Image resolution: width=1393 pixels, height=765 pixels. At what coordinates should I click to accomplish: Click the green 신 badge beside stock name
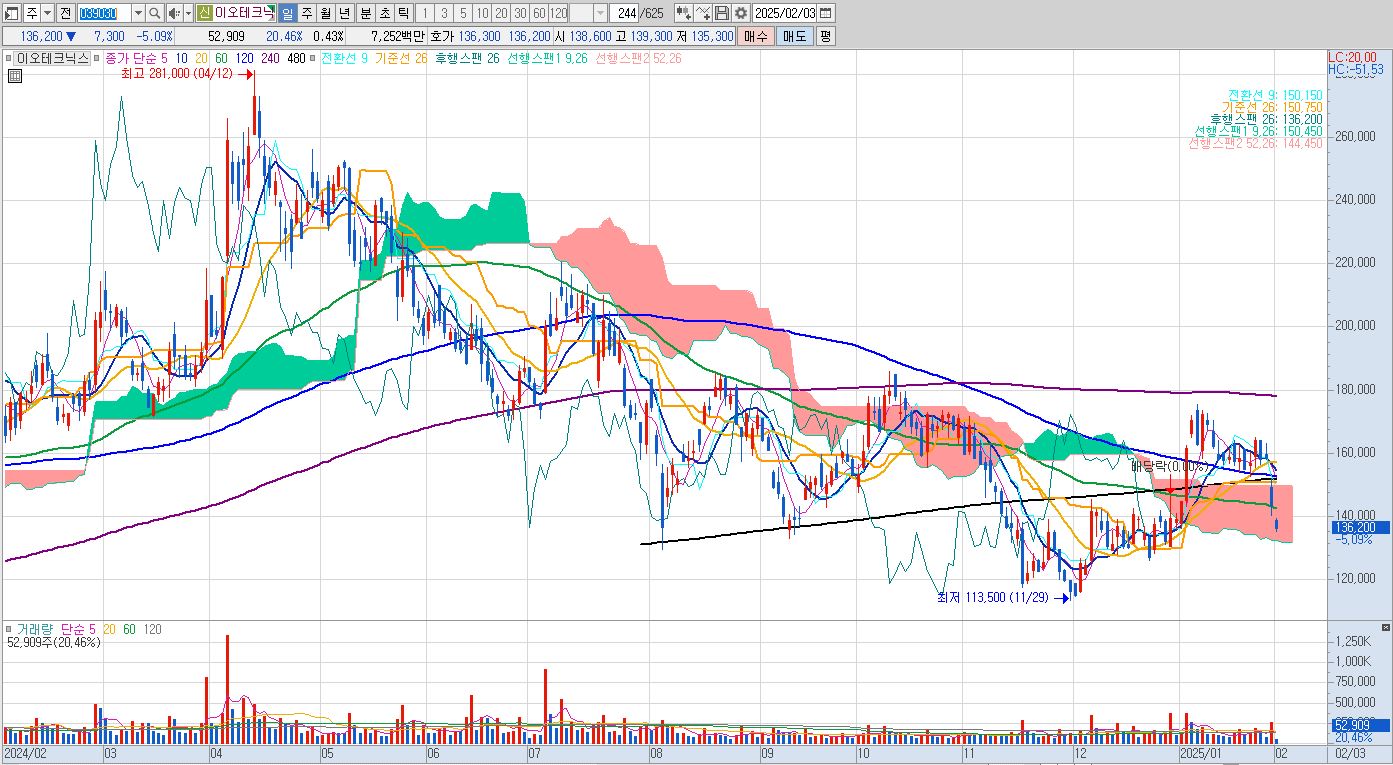(204, 13)
